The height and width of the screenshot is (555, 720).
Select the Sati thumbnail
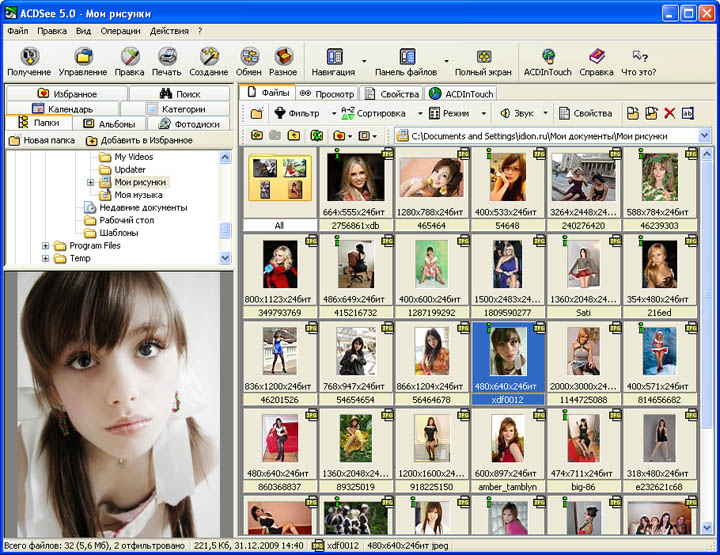pyautogui.click(x=583, y=277)
